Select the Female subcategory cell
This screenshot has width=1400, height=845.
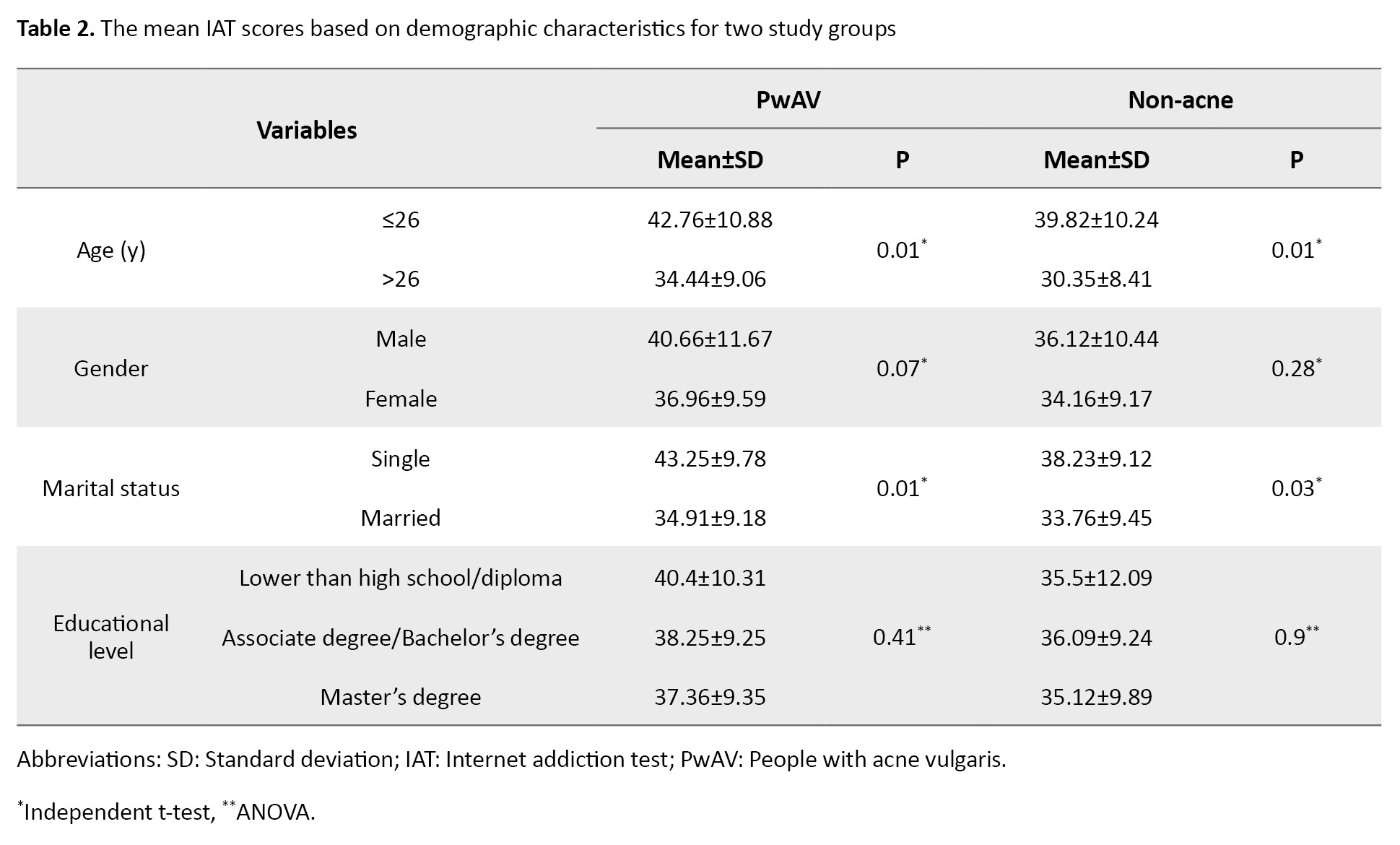[x=401, y=399]
